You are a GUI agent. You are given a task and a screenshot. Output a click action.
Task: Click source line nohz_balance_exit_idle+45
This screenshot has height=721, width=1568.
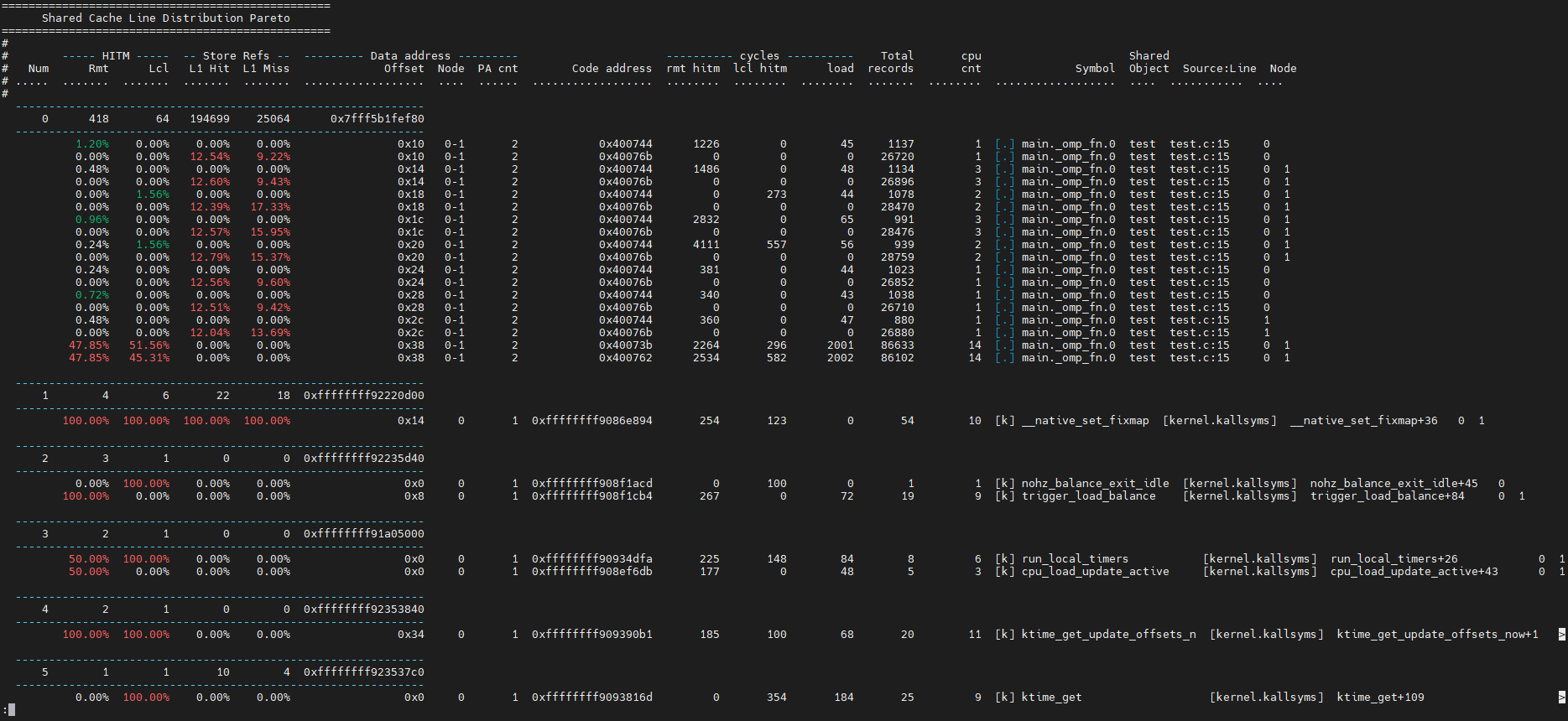click(1394, 484)
